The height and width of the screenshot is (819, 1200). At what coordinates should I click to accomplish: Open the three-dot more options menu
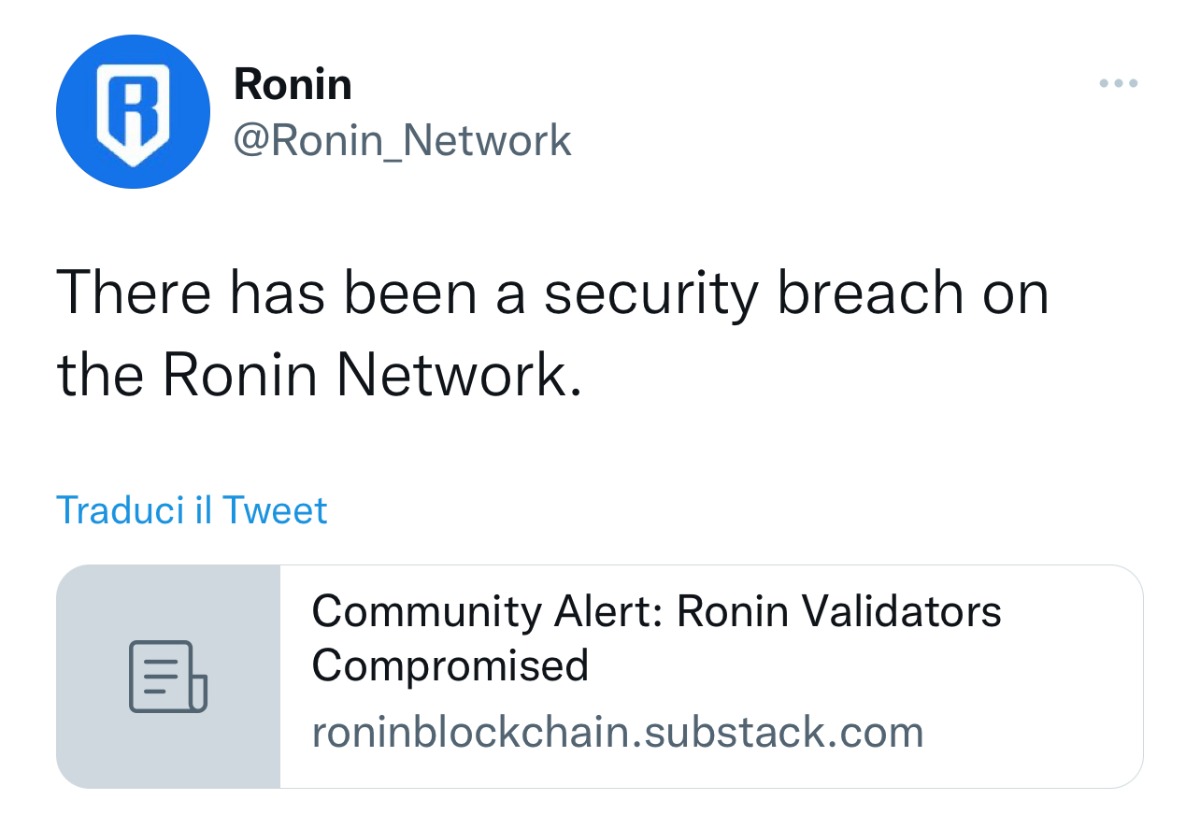pyautogui.click(x=1118, y=83)
